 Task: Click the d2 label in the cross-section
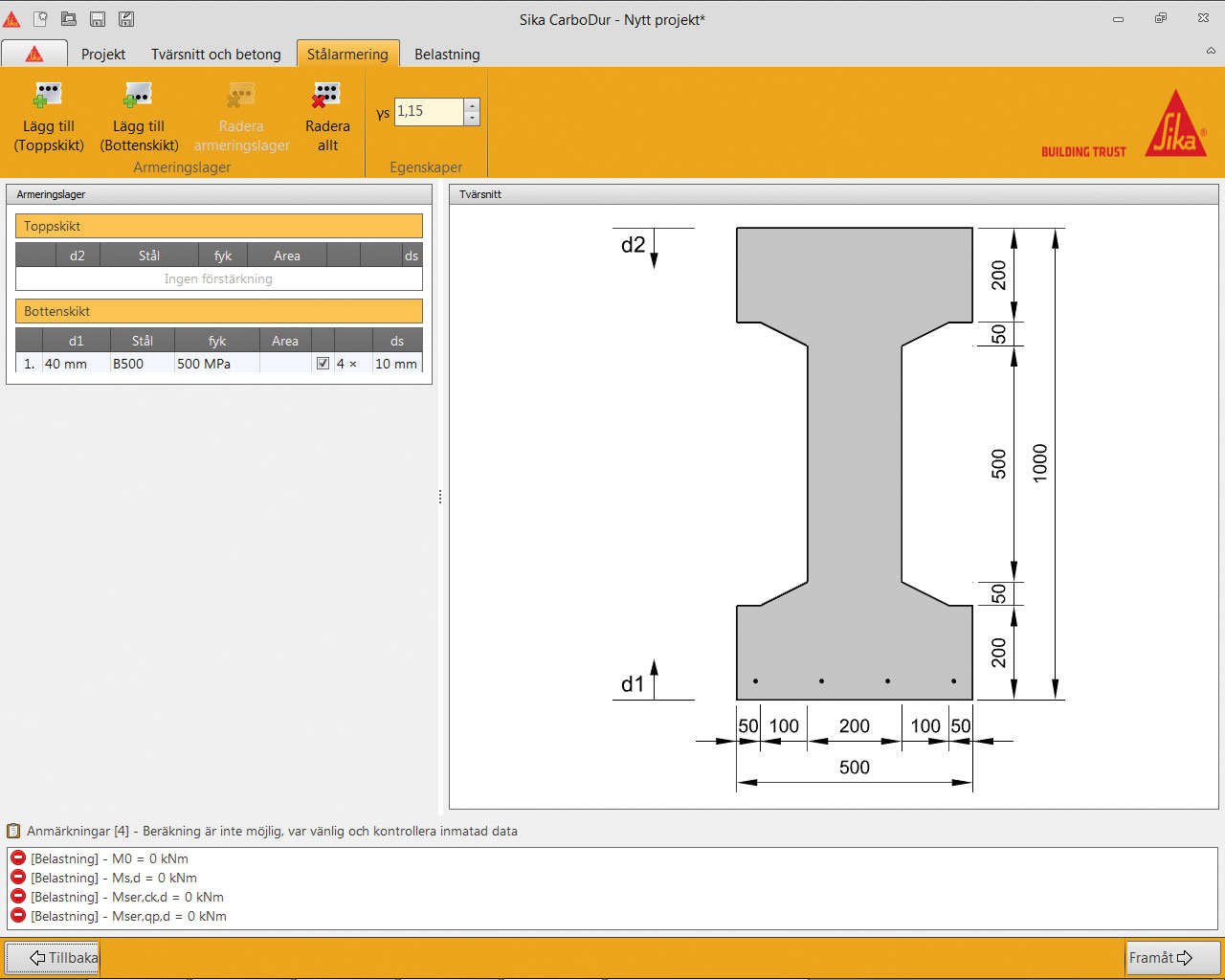[634, 245]
